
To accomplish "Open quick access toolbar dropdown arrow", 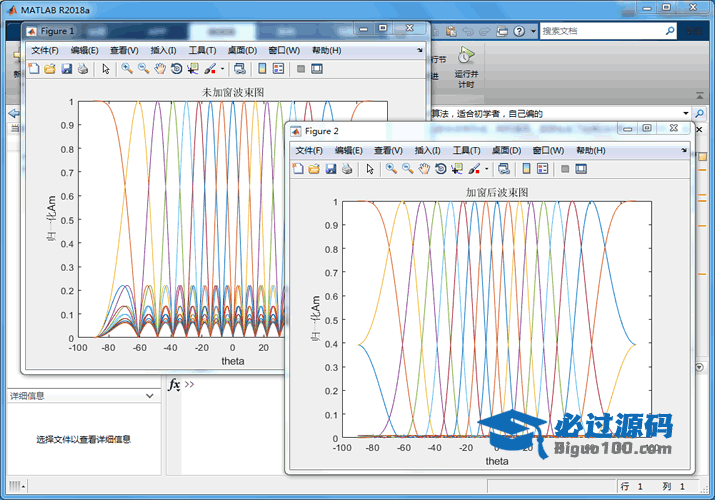I will (x=533, y=31).
